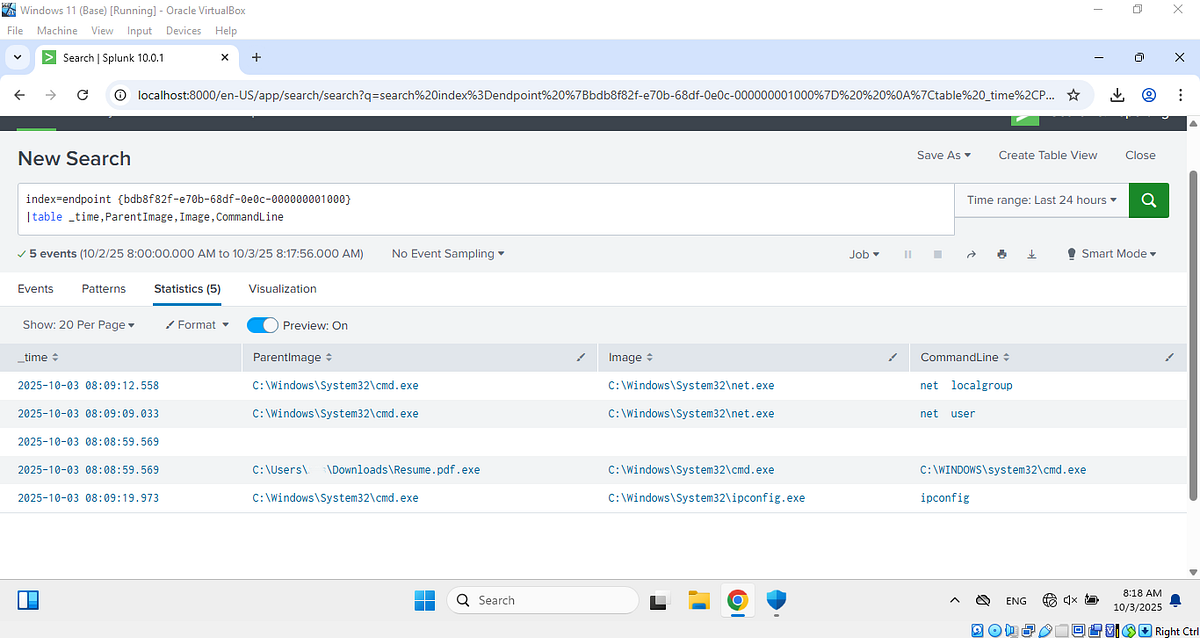
Task: Bookmark page with star icon in address bar
Action: click(1074, 95)
